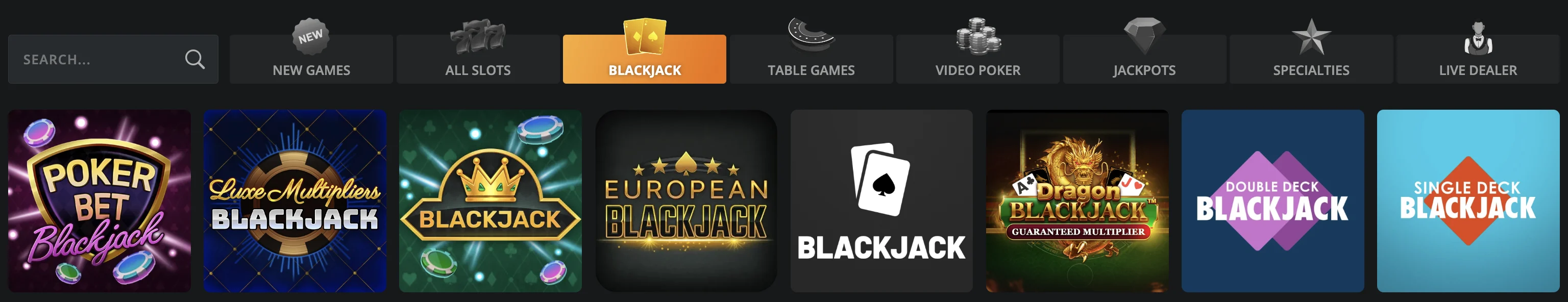Select Double Deck Blackjack tile
This screenshot has width=1568, height=302.
tap(1273, 201)
